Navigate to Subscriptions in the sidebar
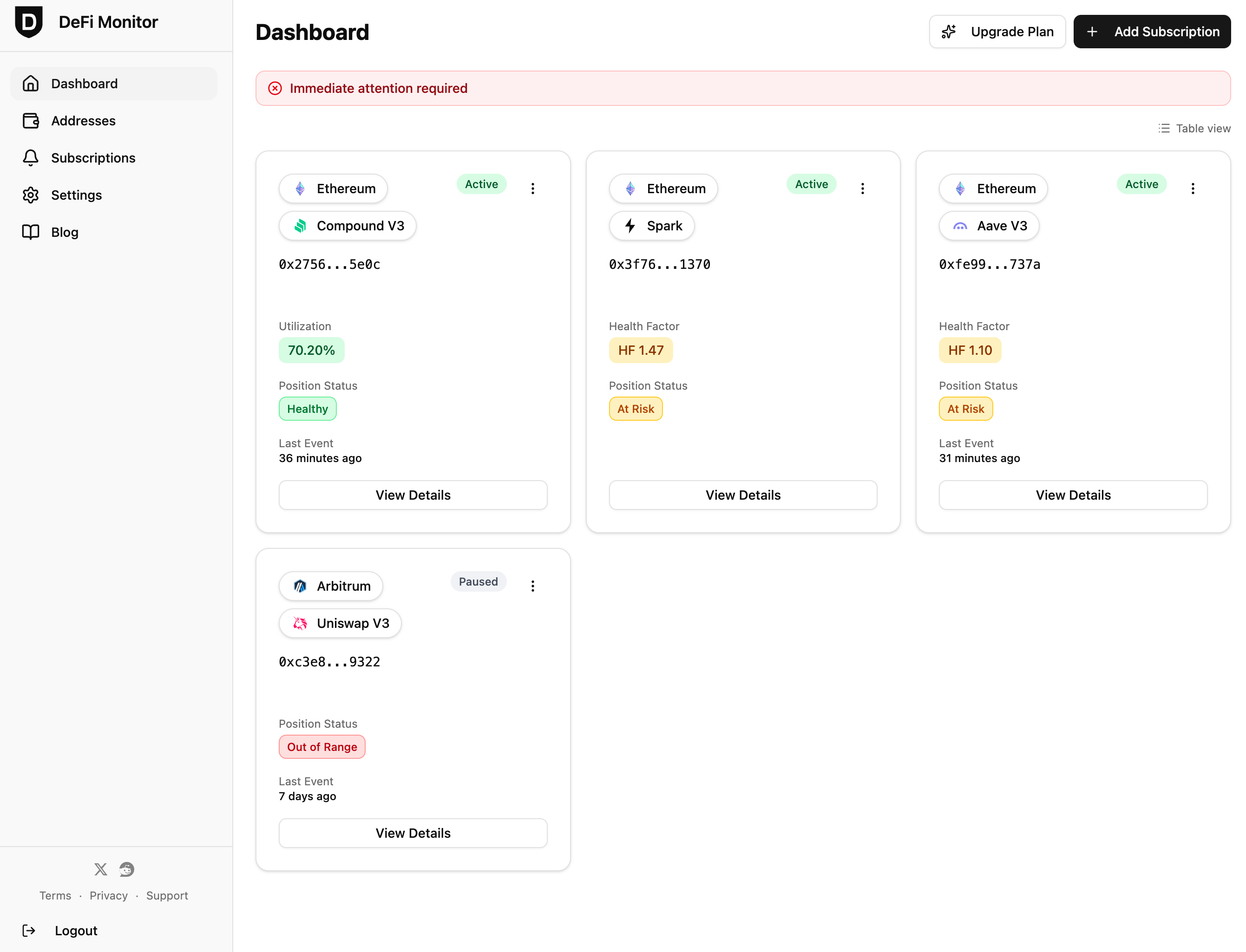This screenshot has width=1246, height=952. coord(93,157)
